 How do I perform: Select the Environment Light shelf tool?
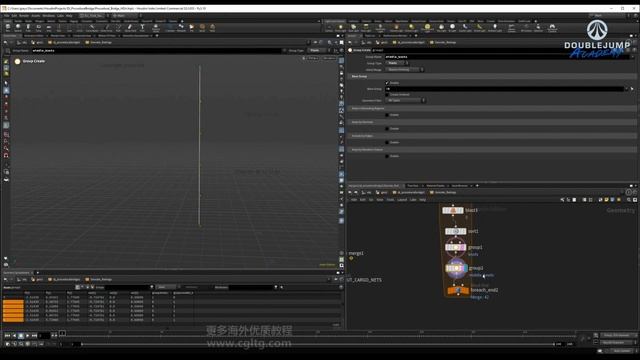point(427,27)
